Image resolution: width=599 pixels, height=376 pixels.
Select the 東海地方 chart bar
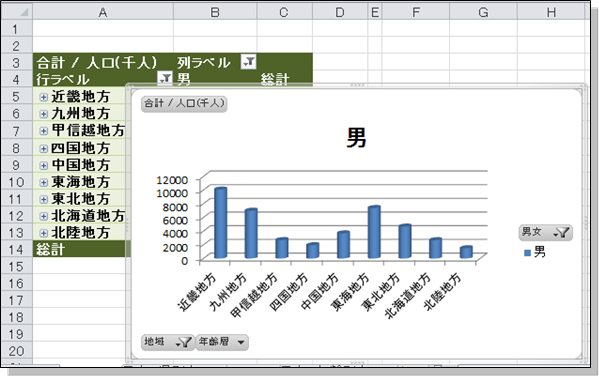pos(374,232)
